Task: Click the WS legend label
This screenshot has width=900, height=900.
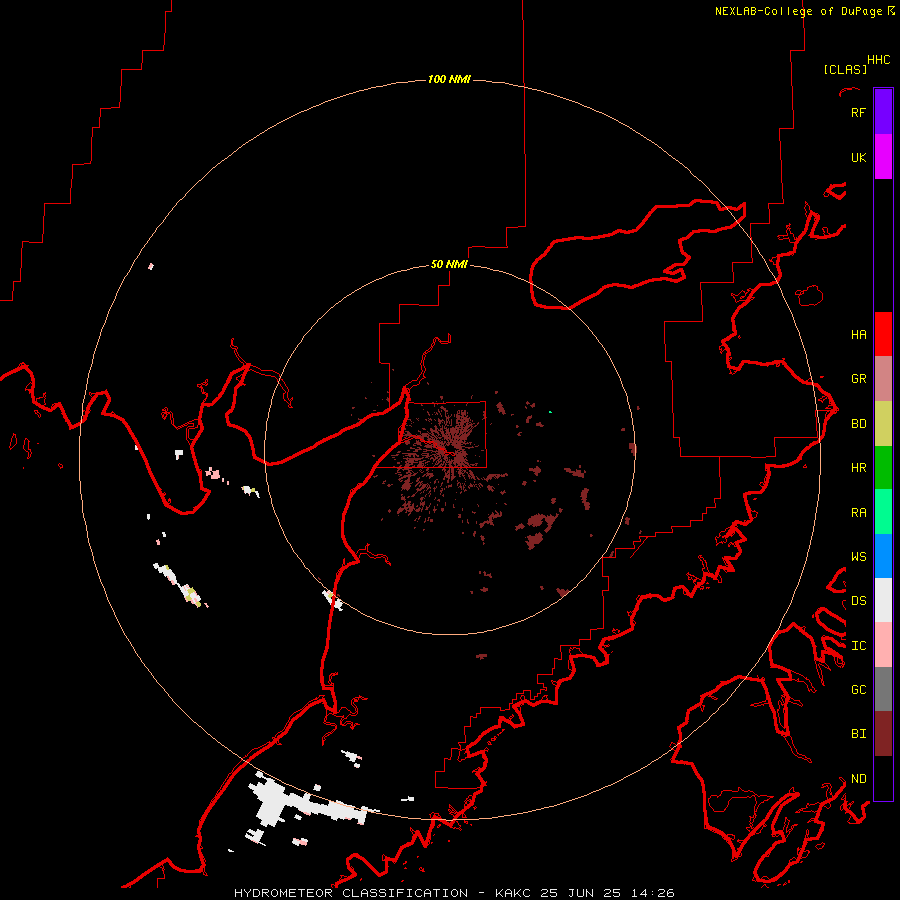Action: click(858, 557)
